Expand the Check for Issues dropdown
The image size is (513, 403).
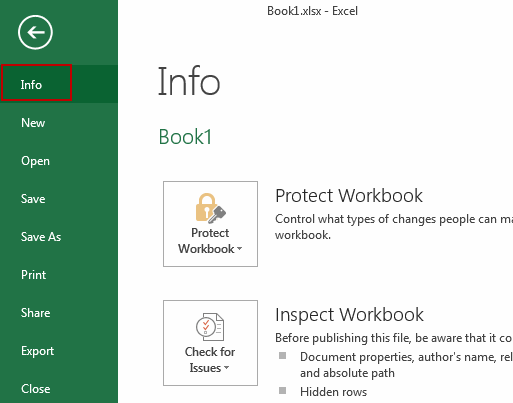click(x=210, y=343)
